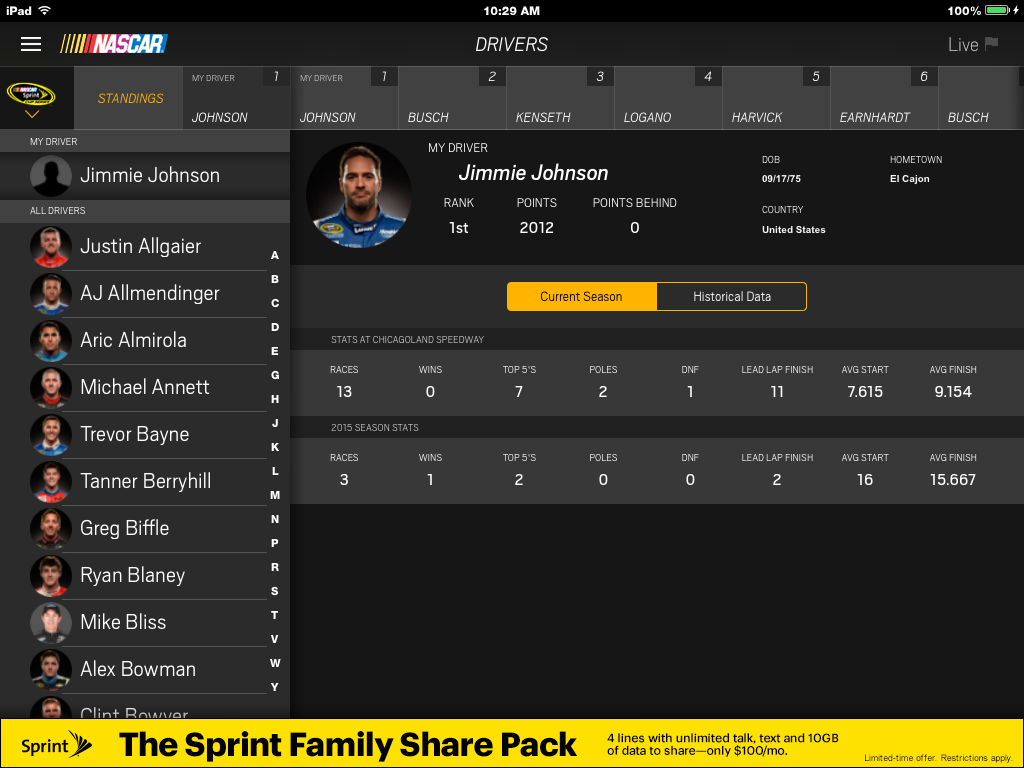This screenshot has width=1024, height=768.
Task: Tap the NASCAR logo
Action: click(x=114, y=44)
